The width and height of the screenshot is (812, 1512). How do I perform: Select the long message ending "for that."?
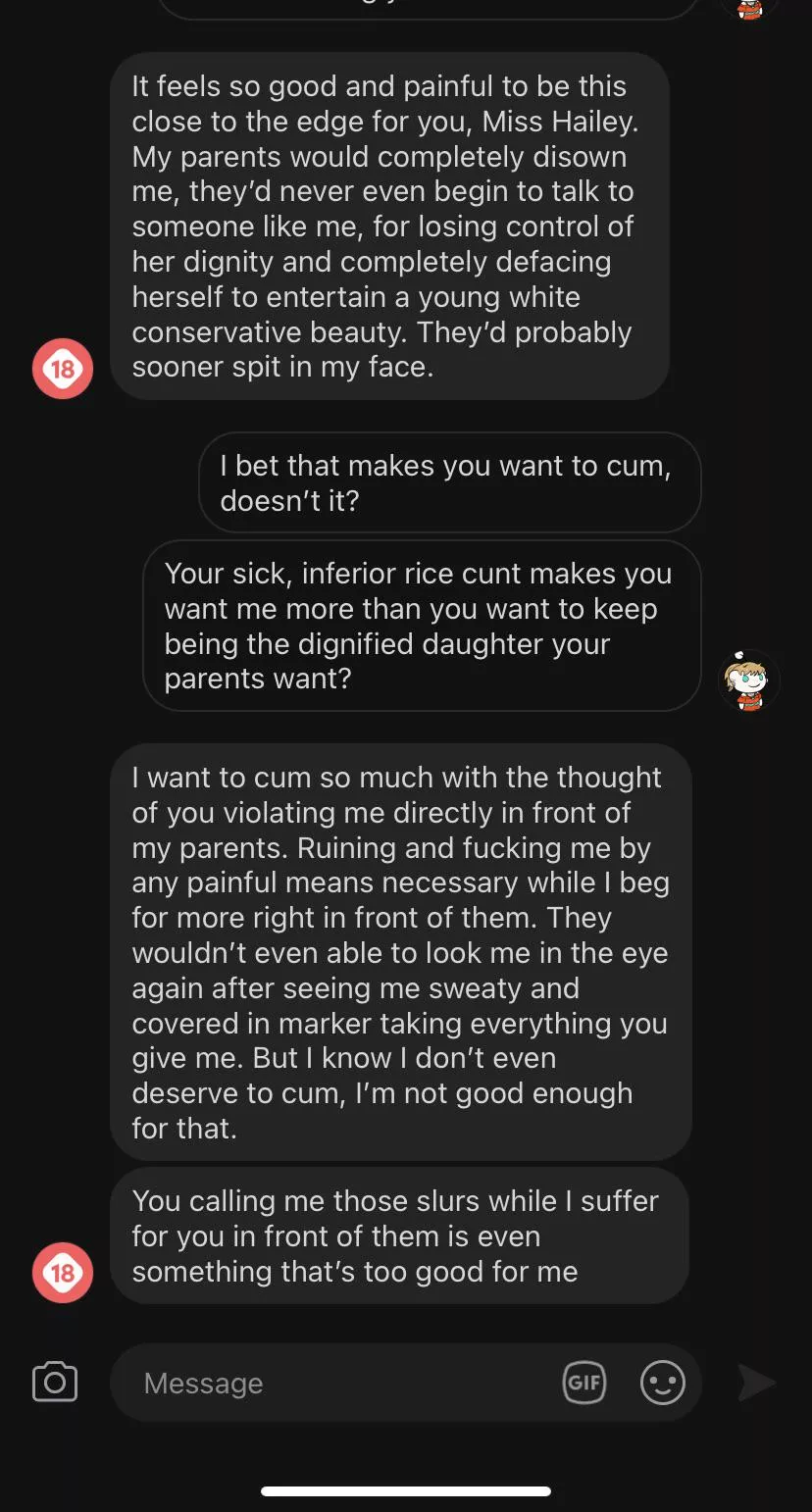point(400,951)
